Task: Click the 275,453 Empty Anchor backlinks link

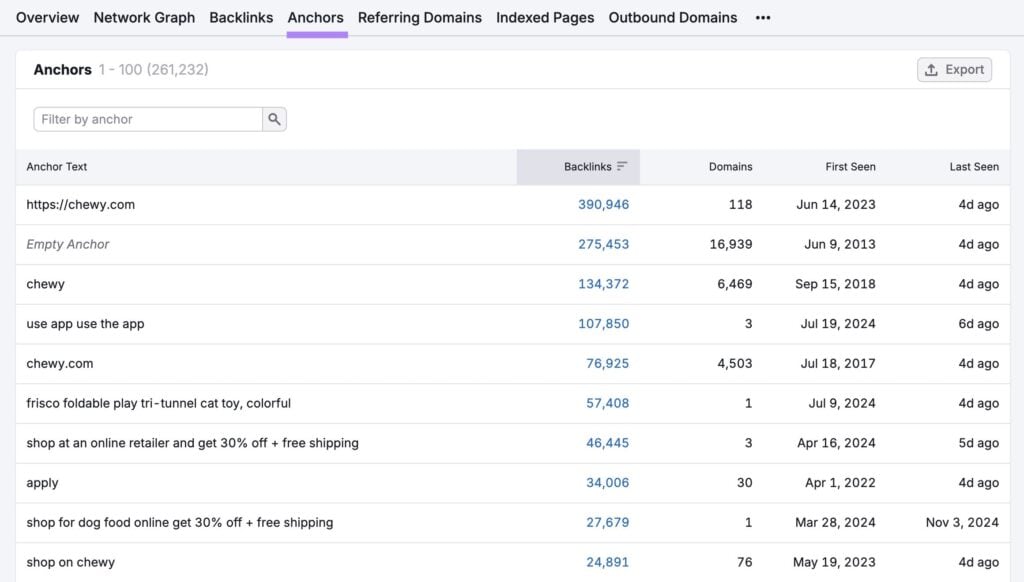Action: tap(603, 244)
